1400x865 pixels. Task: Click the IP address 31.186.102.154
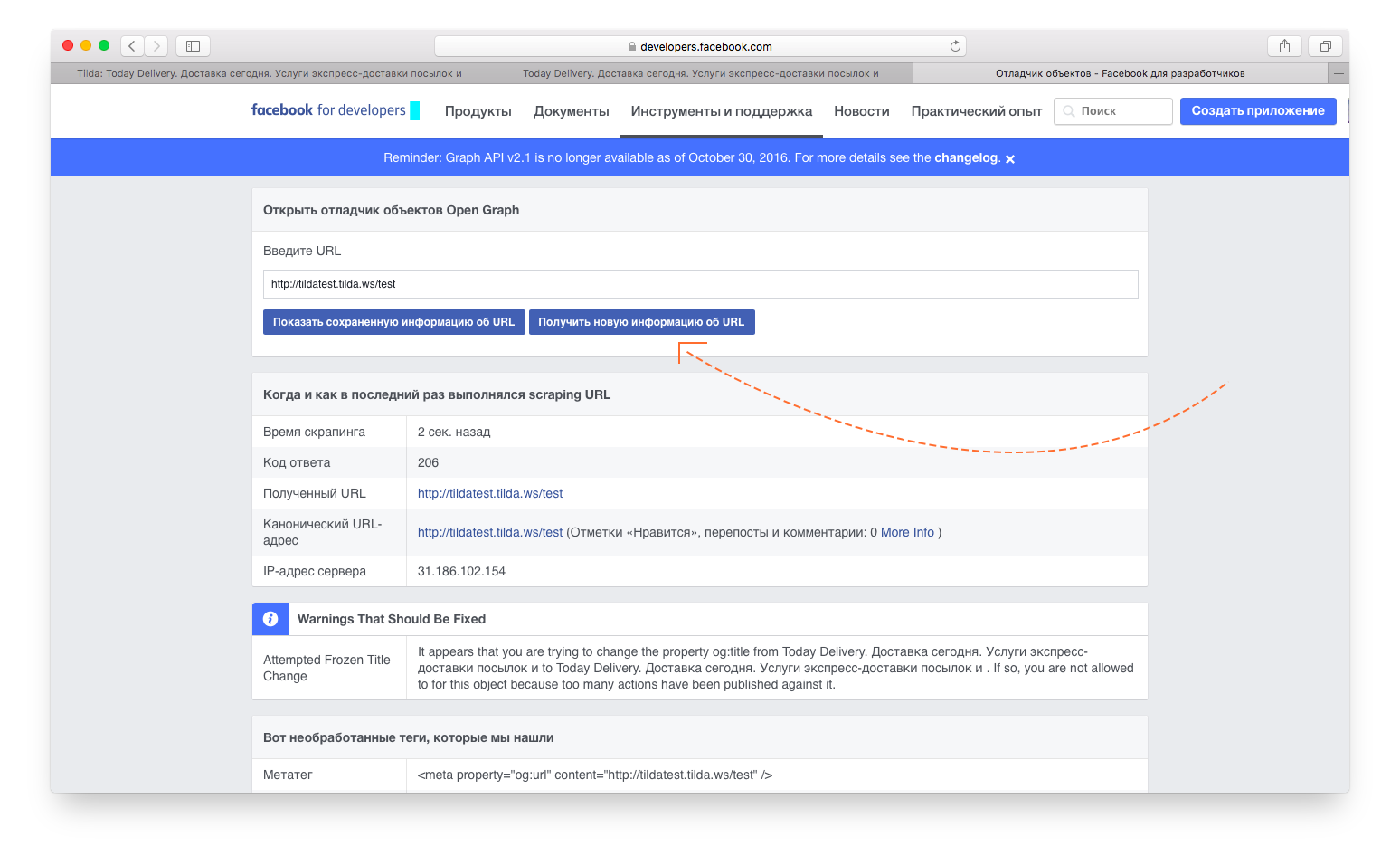coord(461,571)
